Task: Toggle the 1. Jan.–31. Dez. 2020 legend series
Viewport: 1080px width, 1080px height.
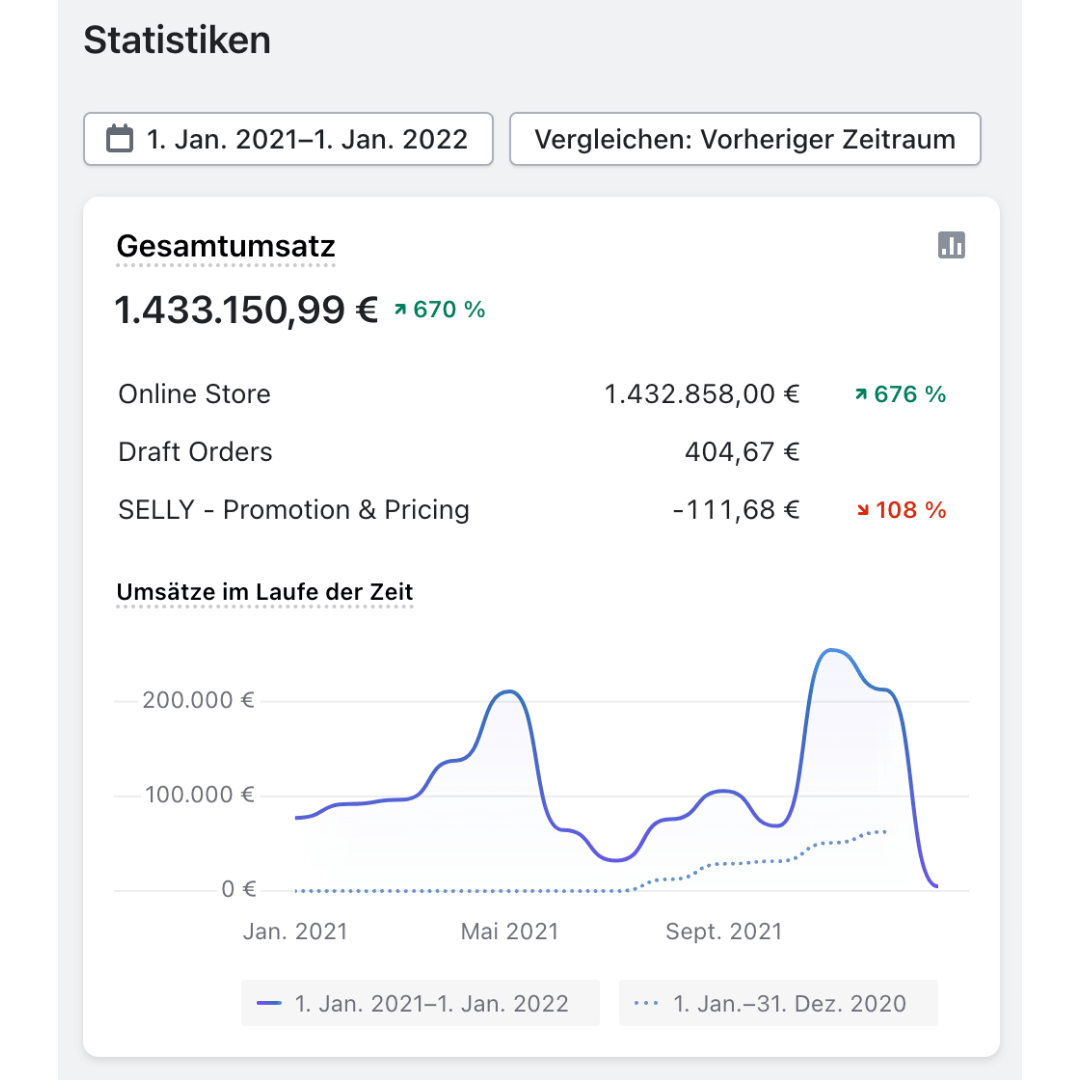Action: point(778,1003)
